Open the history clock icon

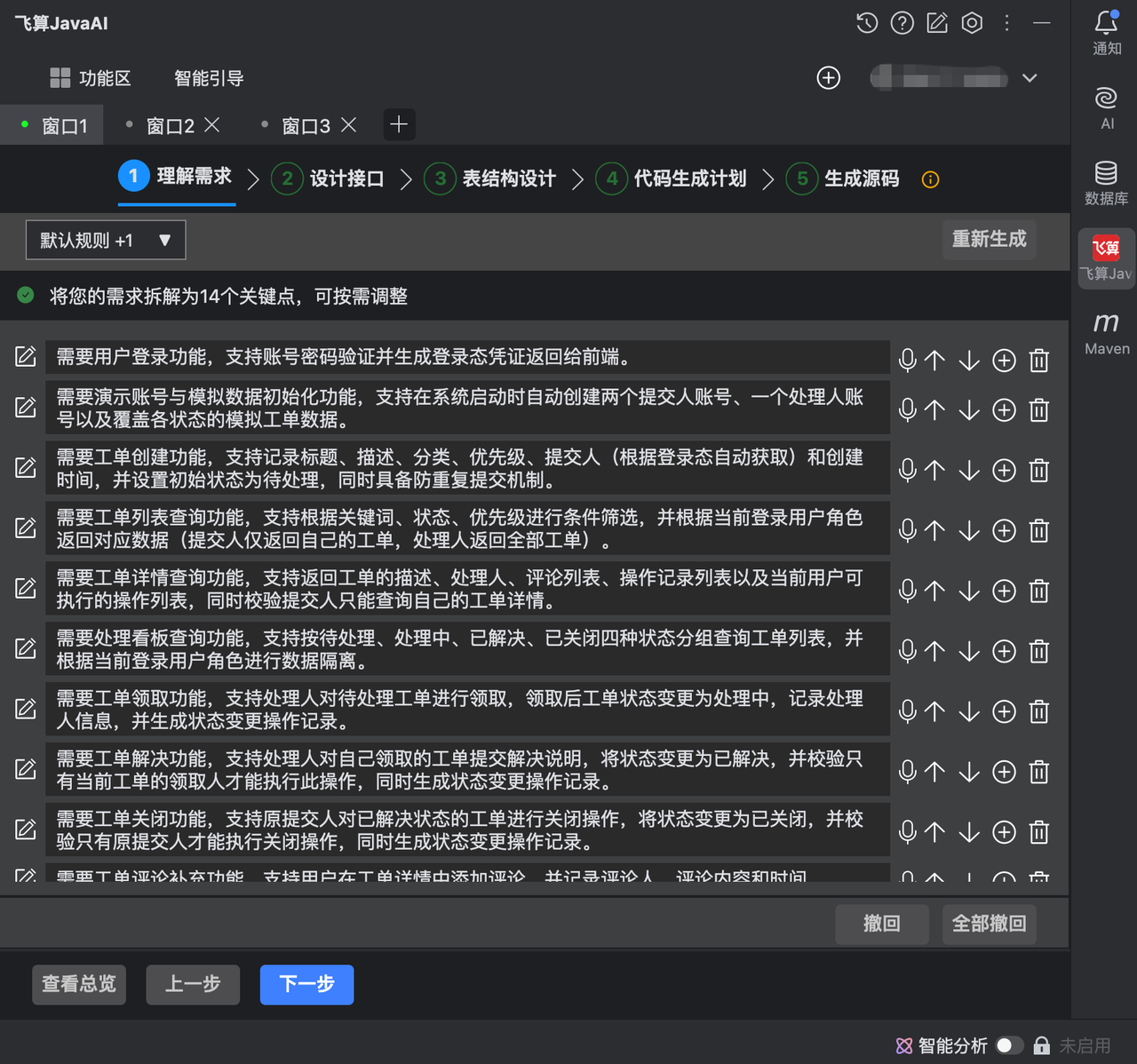(x=867, y=23)
